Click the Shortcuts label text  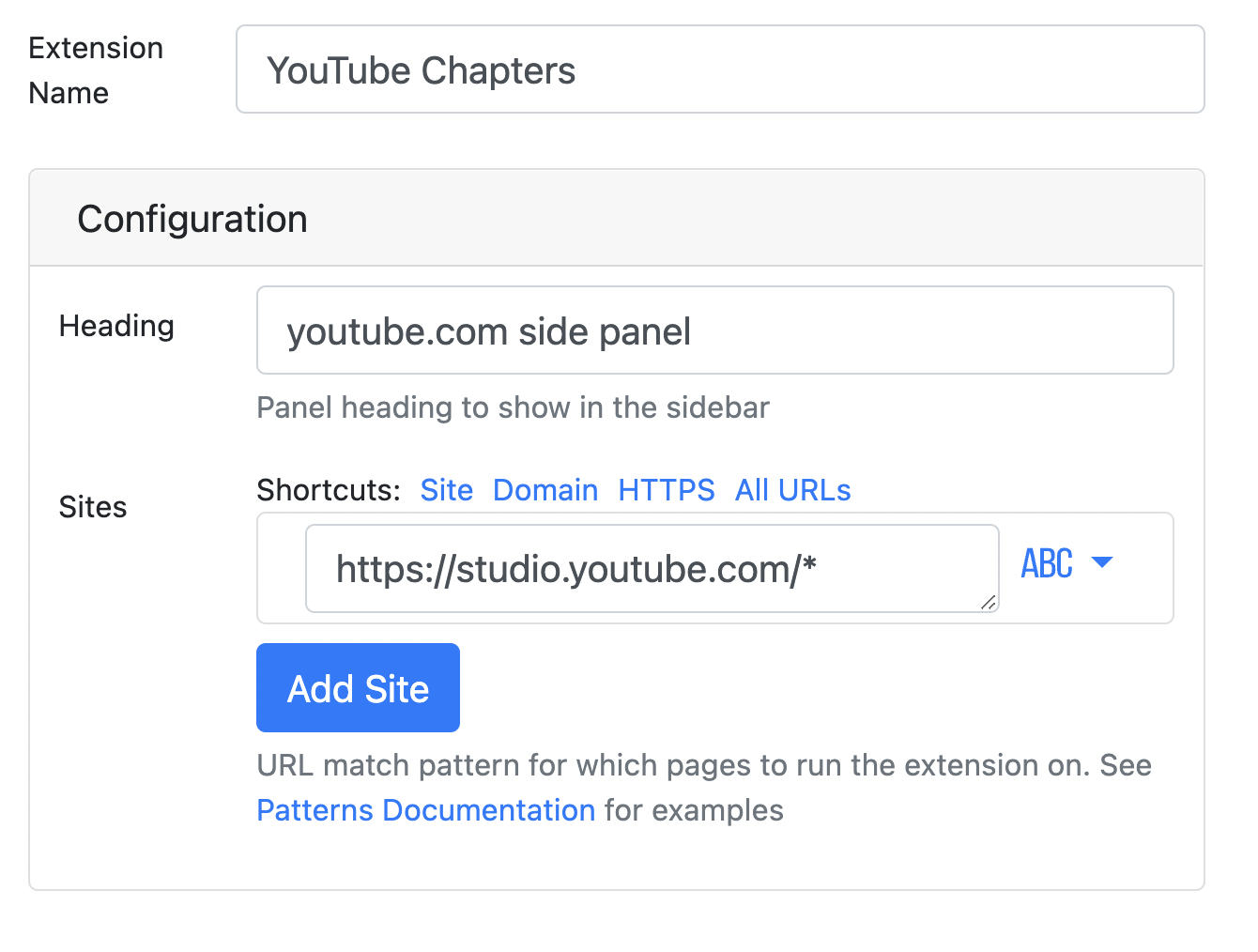pyautogui.click(x=328, y=490)
